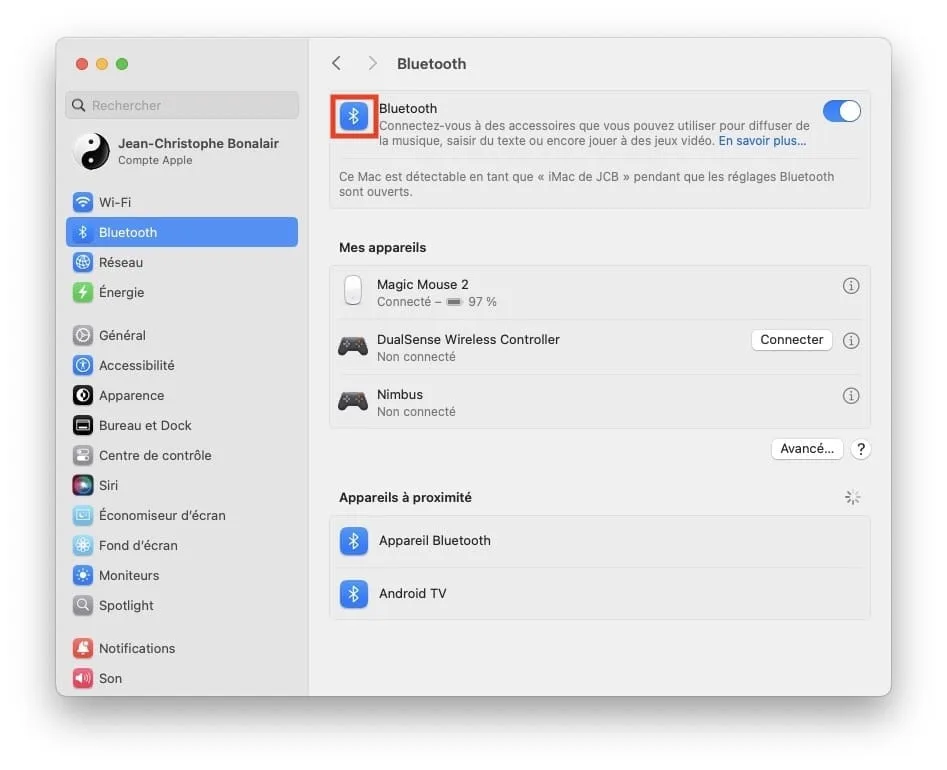This screenshot has height=770, width=947.
Task: Open Général gear icon
Action: pos(83,335)
